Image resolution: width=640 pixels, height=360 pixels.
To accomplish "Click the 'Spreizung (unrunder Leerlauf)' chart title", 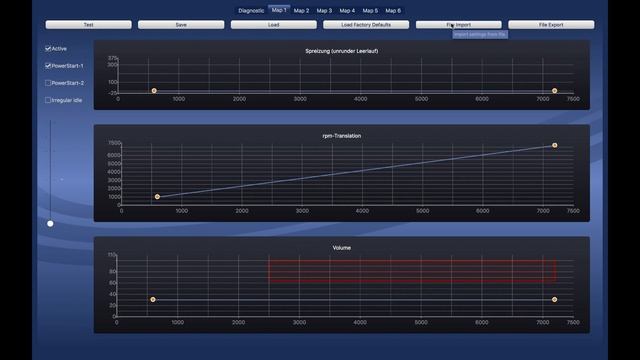I will click(x=342, y=51).
